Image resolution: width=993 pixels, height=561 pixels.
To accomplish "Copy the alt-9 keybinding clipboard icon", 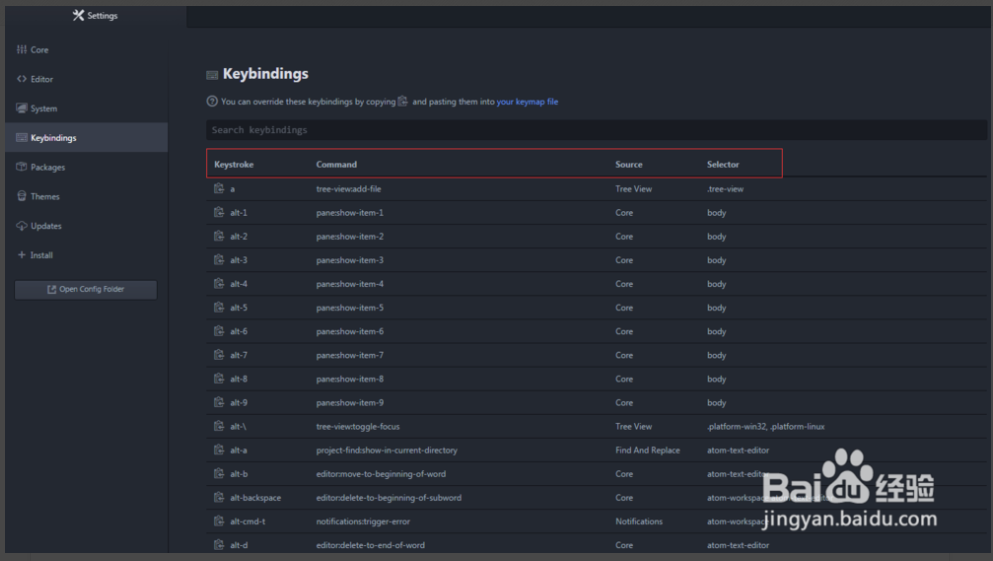I will 218,402.
